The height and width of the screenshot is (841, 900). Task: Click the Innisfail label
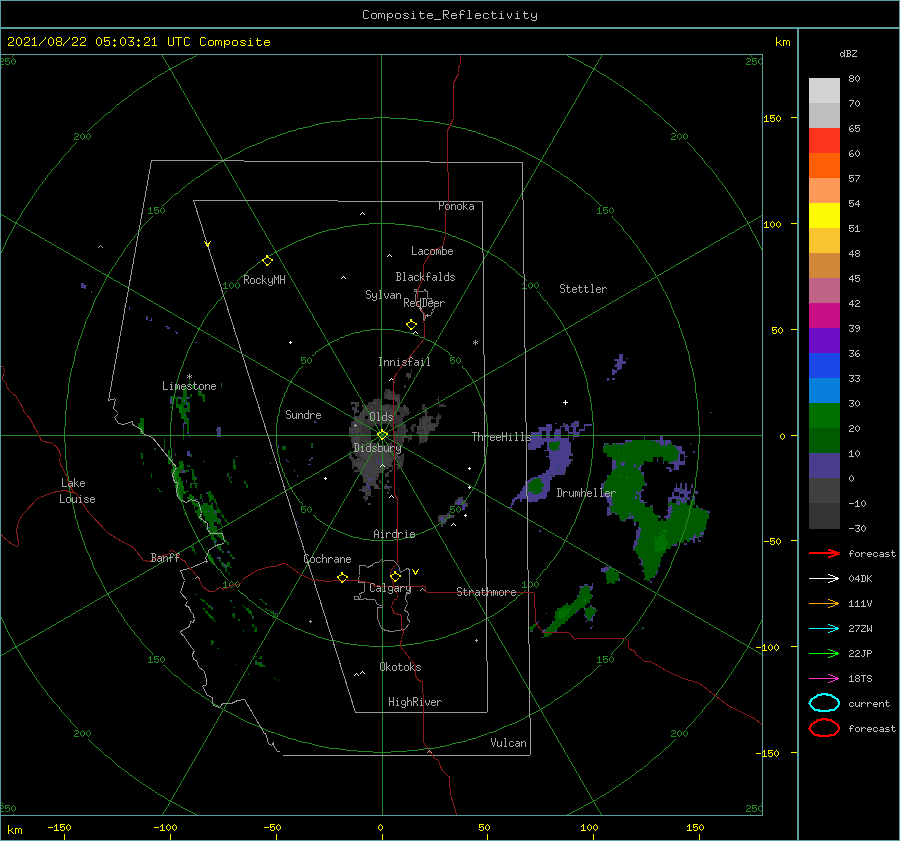coord(404,362)
